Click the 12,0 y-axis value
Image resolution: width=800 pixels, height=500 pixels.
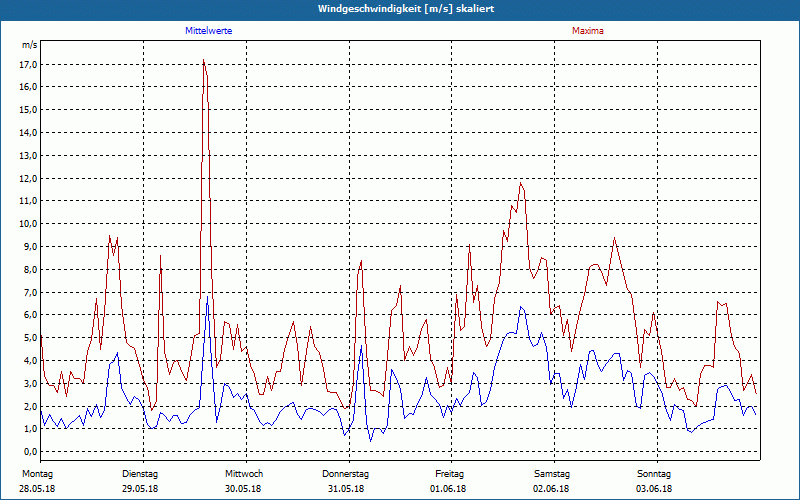coord(29,179)
